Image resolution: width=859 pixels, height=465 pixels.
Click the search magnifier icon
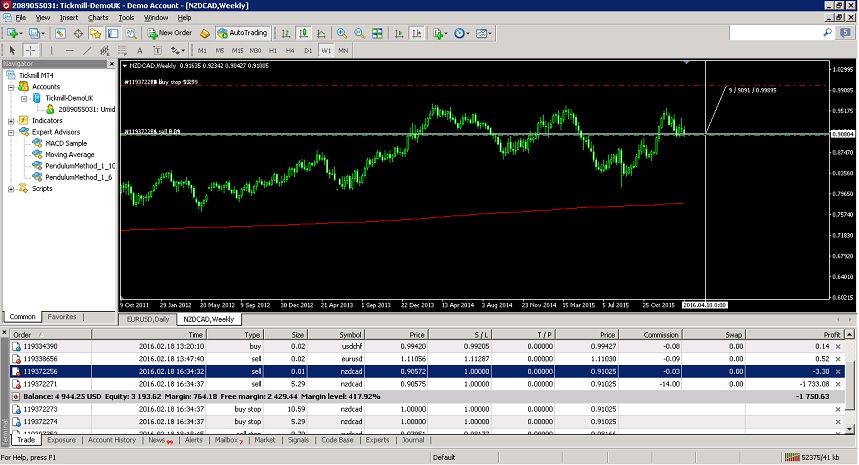tap(827, 33)
